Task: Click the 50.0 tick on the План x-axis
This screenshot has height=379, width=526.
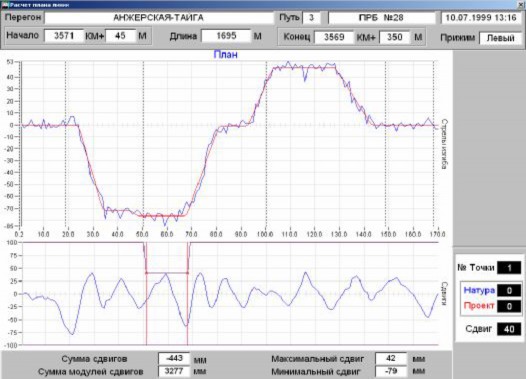Action: pyautogui.click(x=142, y=234)
